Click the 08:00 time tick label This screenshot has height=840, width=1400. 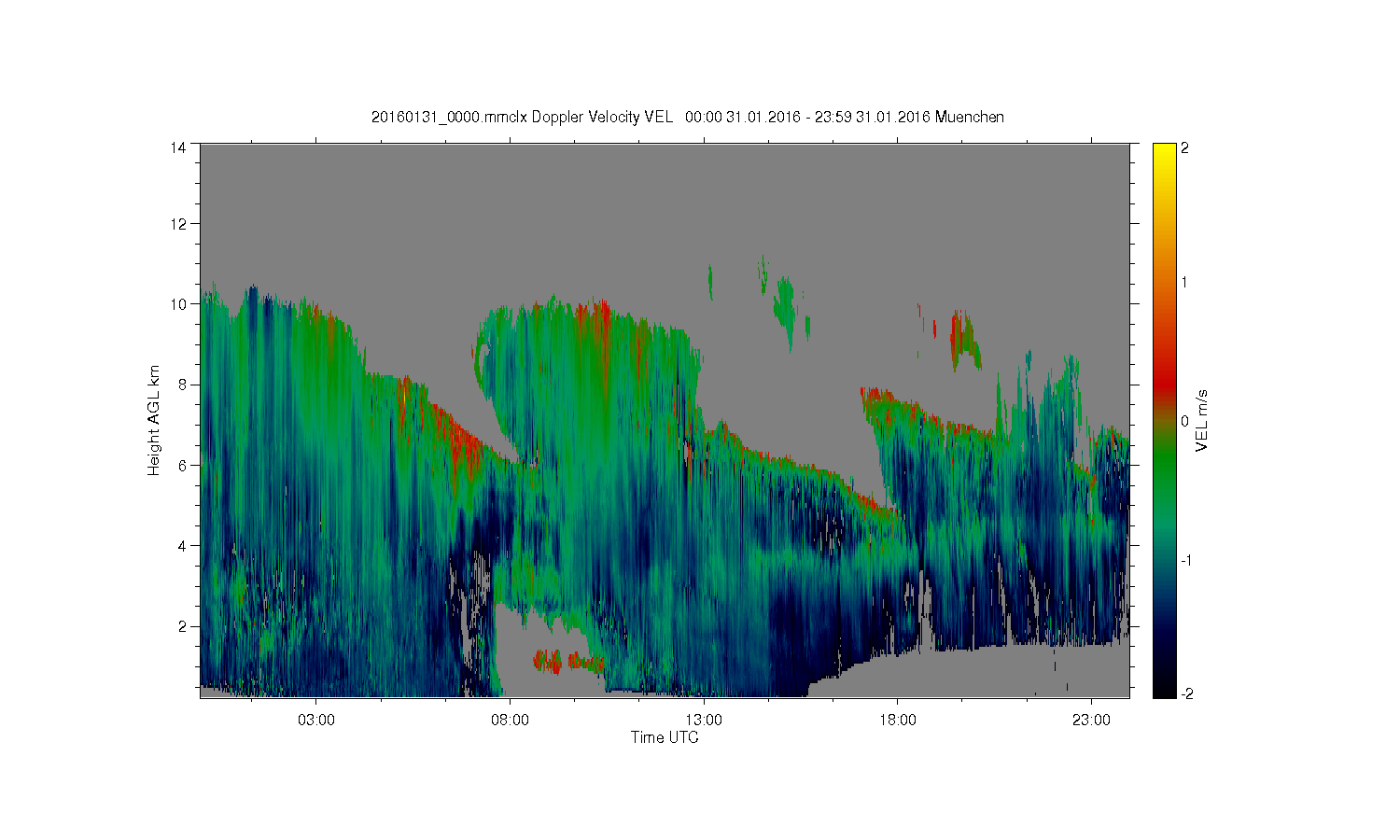(511, 721)
